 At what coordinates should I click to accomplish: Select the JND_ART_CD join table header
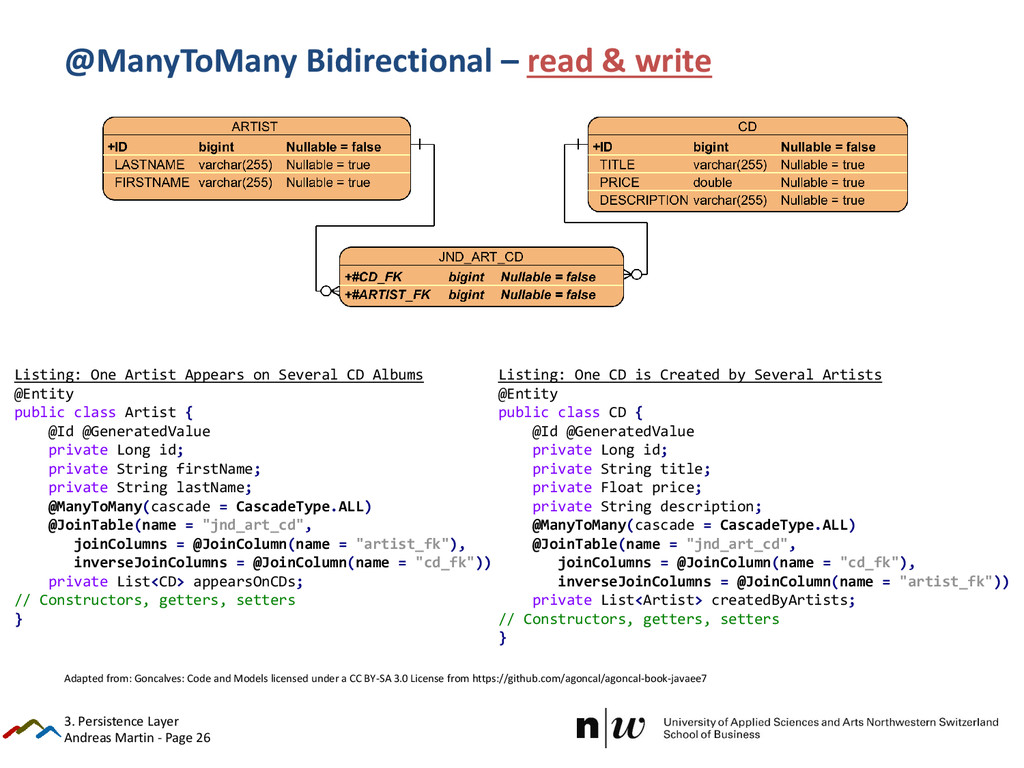click(x=481, y=257)
